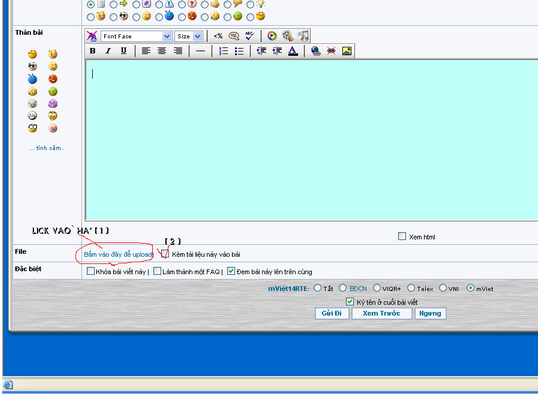Screen dimensions: 538x394
Task: Center align text icon
Action: (x=162, y=51)
